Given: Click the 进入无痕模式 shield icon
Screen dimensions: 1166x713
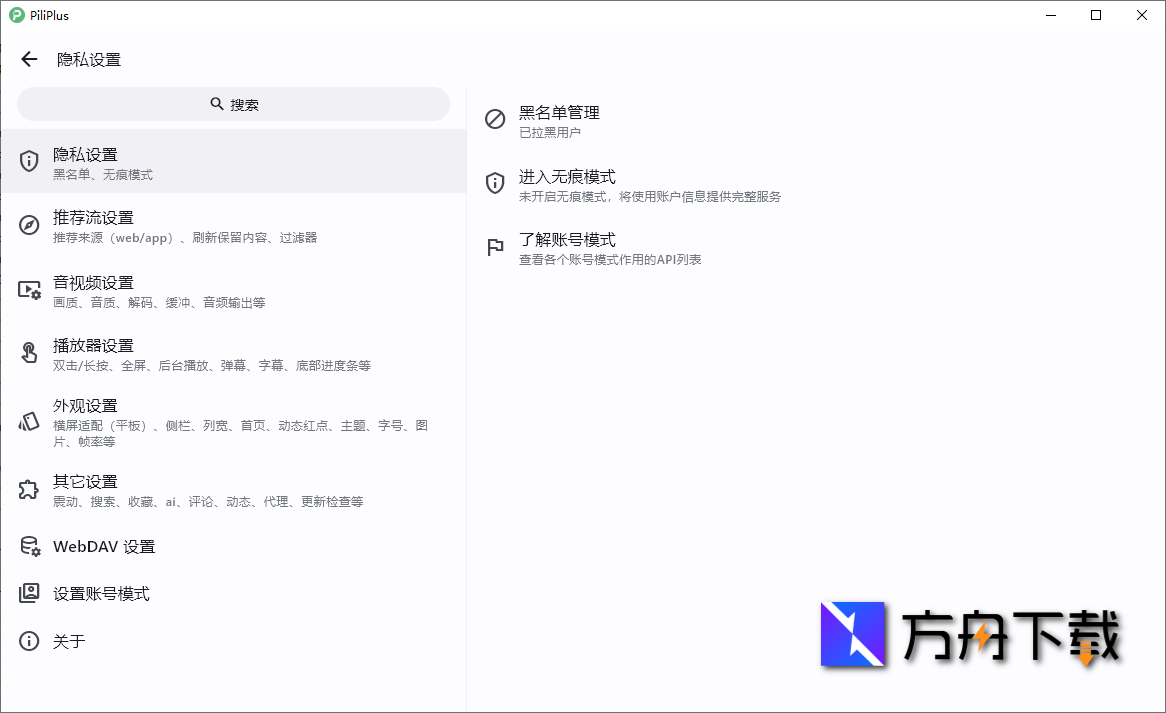Looking at the screenshot, I should (x=494, y=183).
